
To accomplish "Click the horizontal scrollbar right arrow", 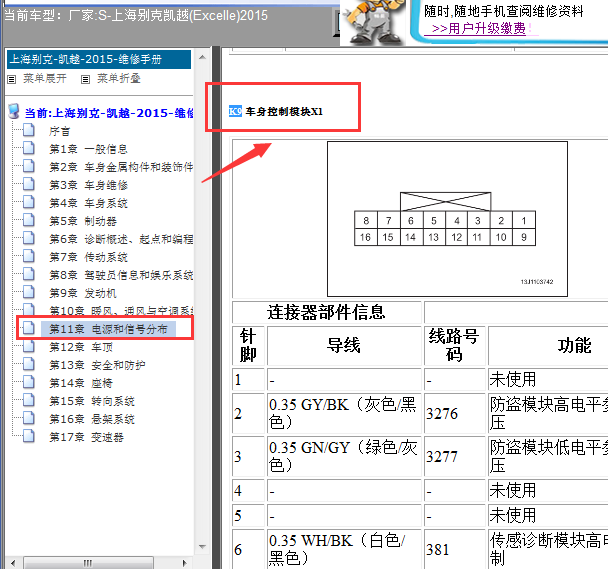I will pyautogui.click(x=185, y=563).
